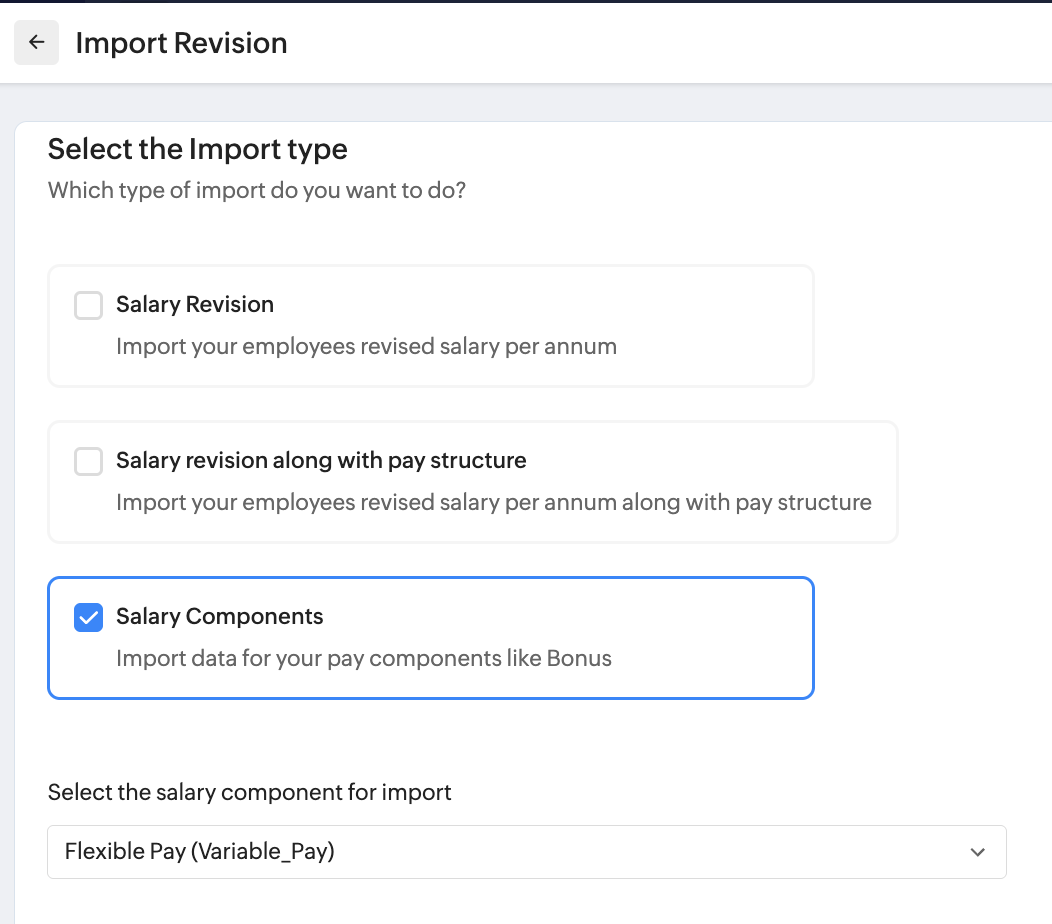Screen dimensions: 1052x924
Task: Click the blue checkmark in Salary Components
Action: click(x=89, y=617)
